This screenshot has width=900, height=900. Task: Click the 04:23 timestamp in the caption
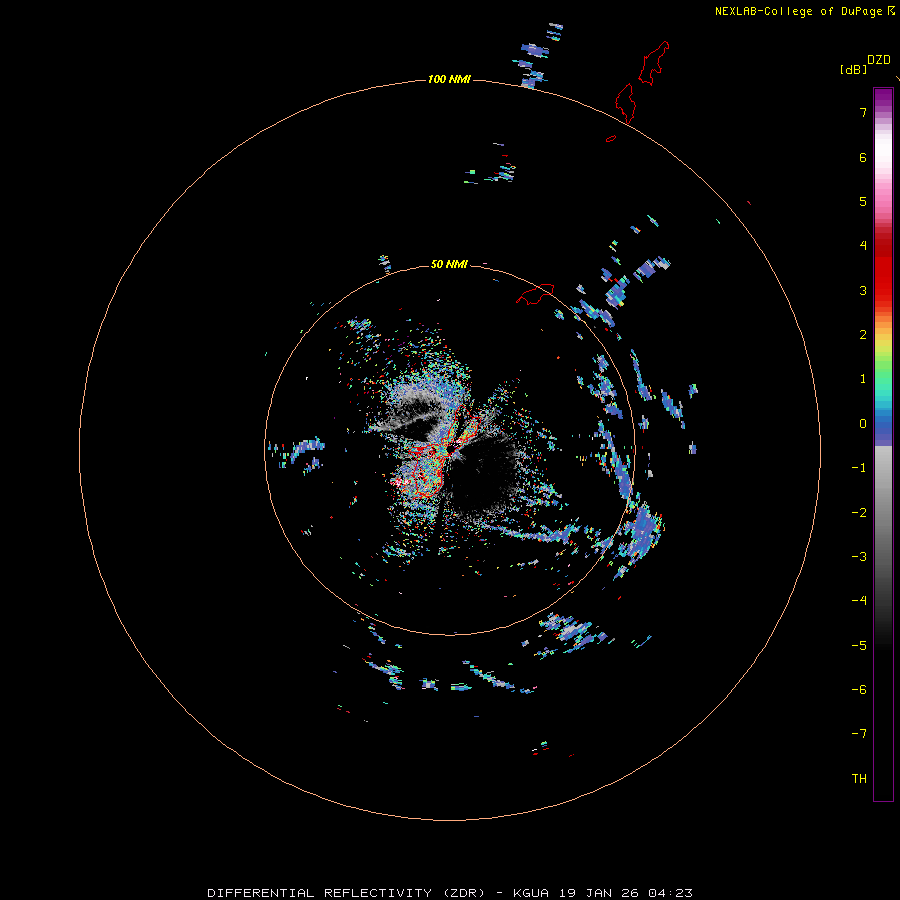pos(670,893)
